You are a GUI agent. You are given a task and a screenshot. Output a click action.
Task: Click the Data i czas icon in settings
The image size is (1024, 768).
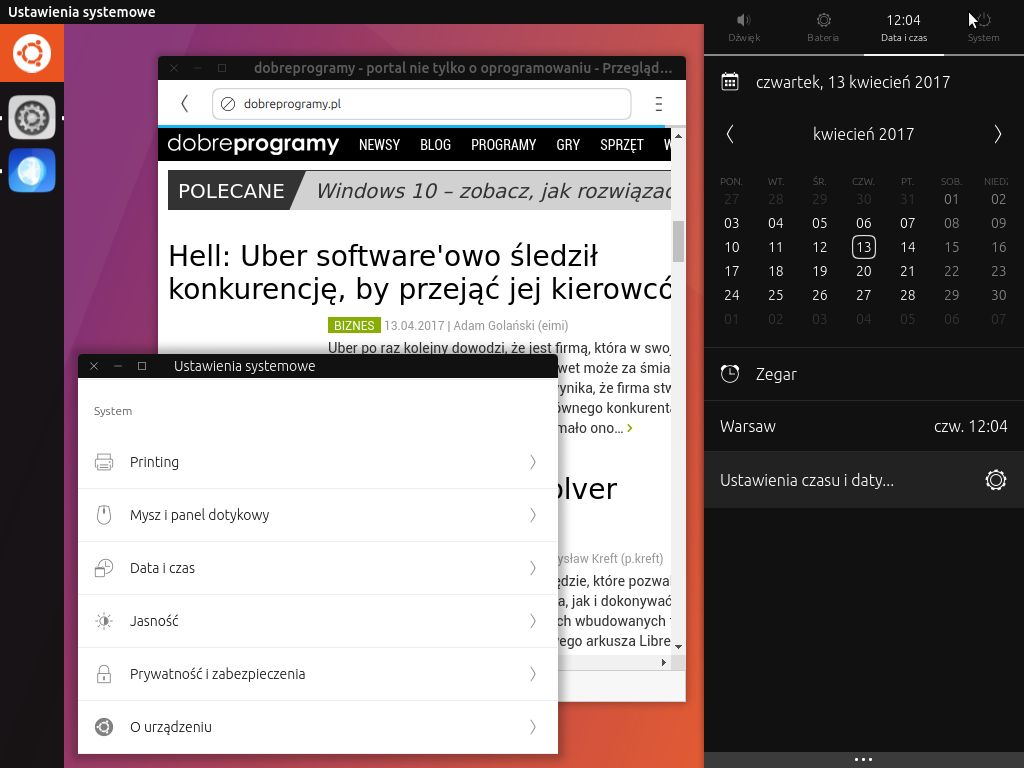click(x=104, y=568)
